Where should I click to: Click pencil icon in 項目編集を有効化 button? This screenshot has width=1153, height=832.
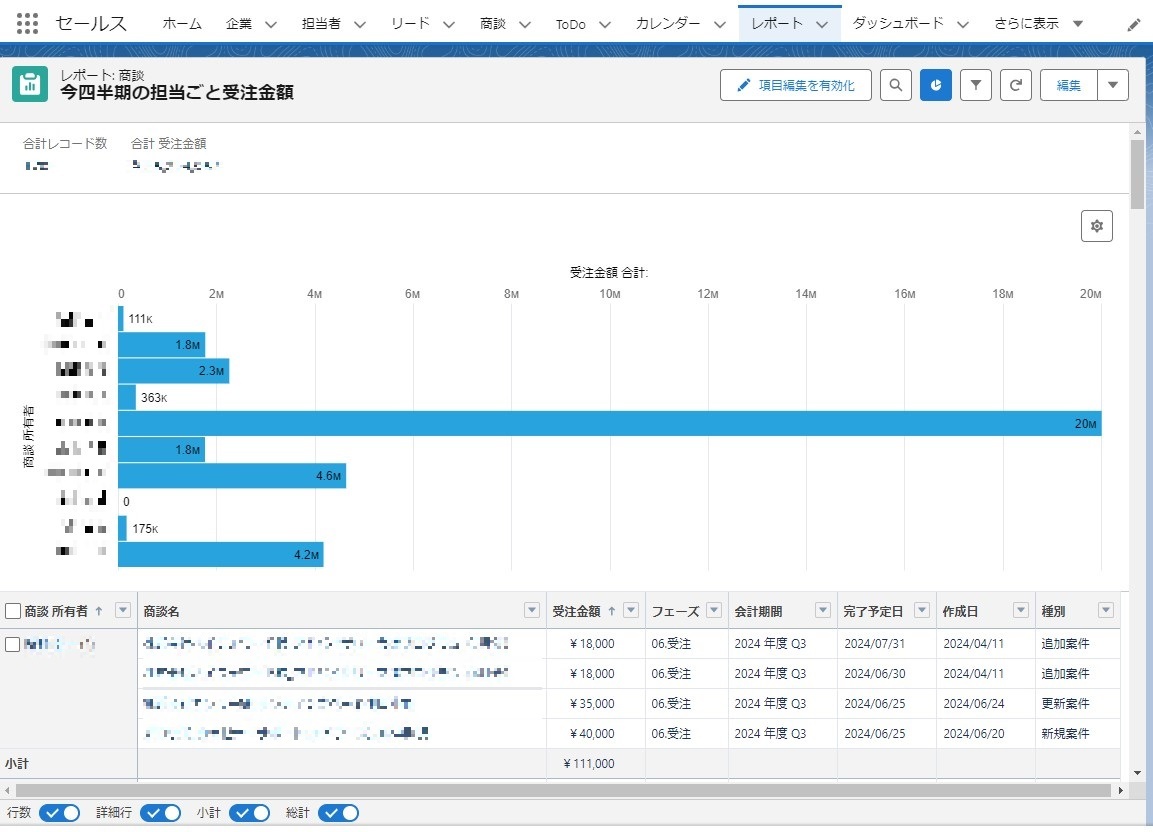pos(743,85)
